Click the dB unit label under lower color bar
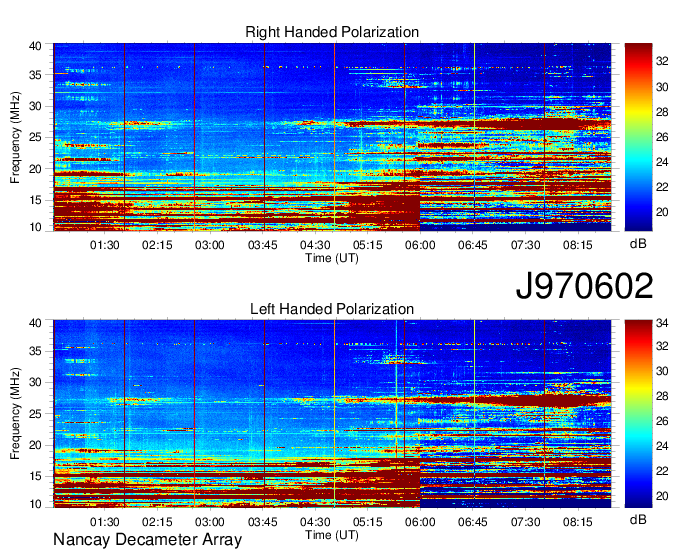This screenshot has height=552, width=680. 638,519
